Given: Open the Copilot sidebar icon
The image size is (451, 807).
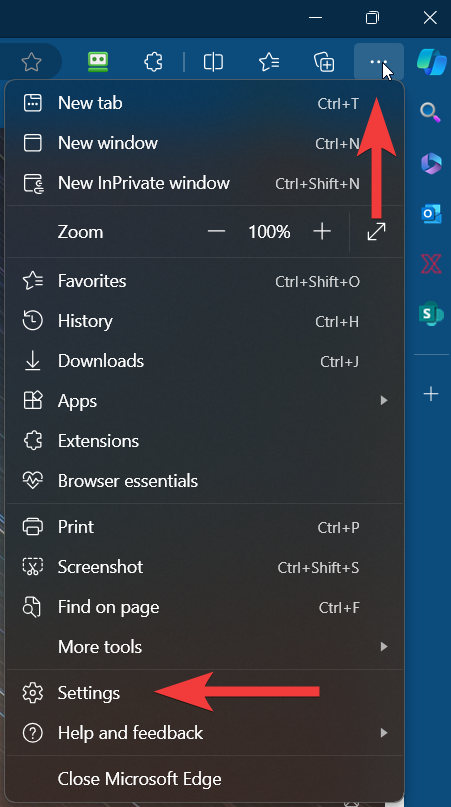Looking at the screenshot, I should click(431, 62).
